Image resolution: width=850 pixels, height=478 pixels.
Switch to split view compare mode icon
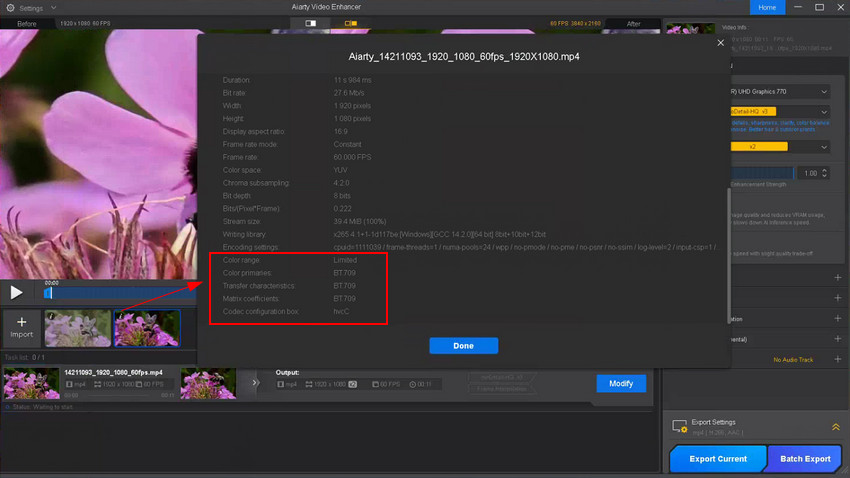click(x=351, y=23)
